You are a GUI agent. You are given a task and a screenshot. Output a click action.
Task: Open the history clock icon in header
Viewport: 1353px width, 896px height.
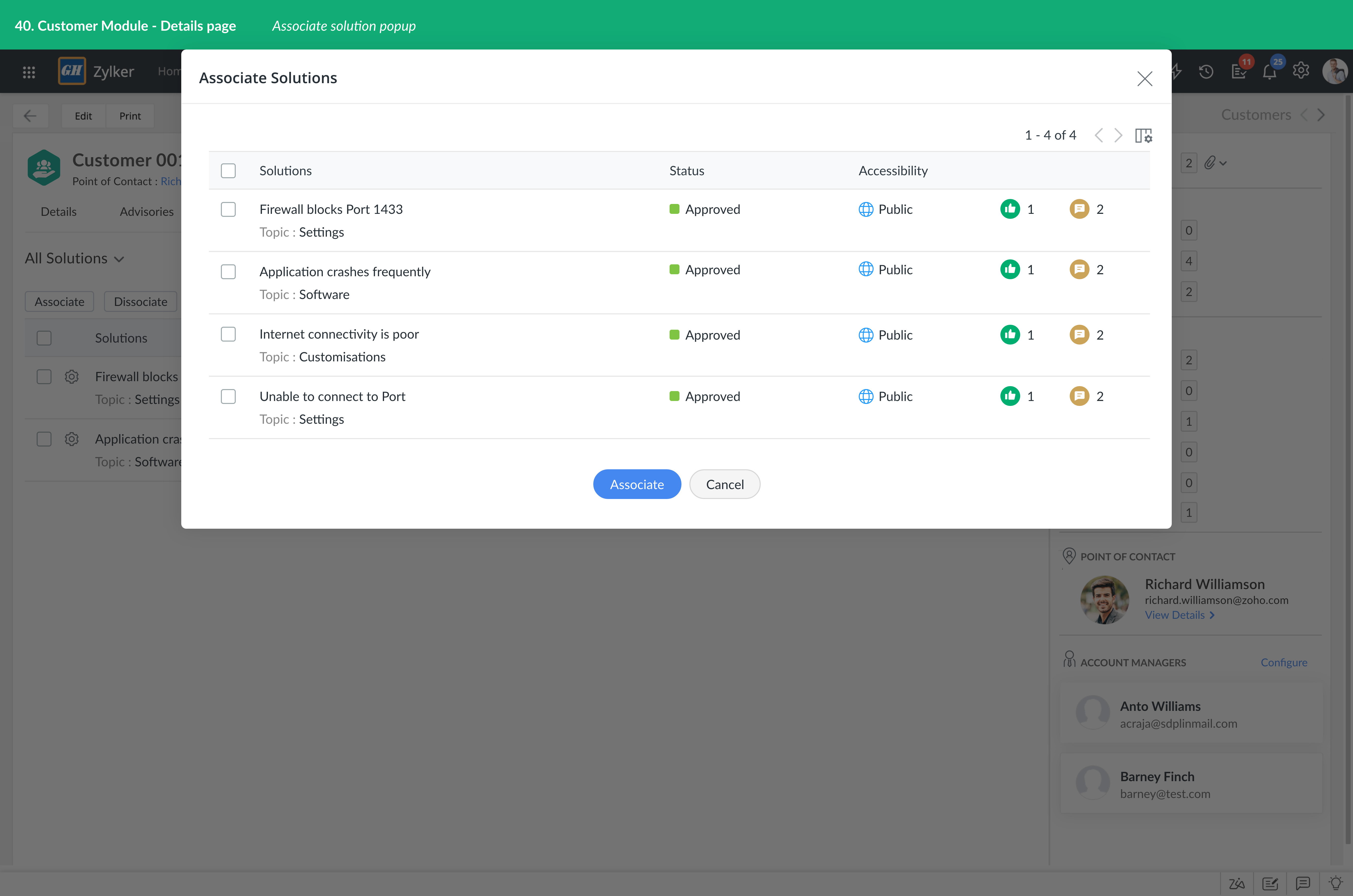[x=1206, y=72]
